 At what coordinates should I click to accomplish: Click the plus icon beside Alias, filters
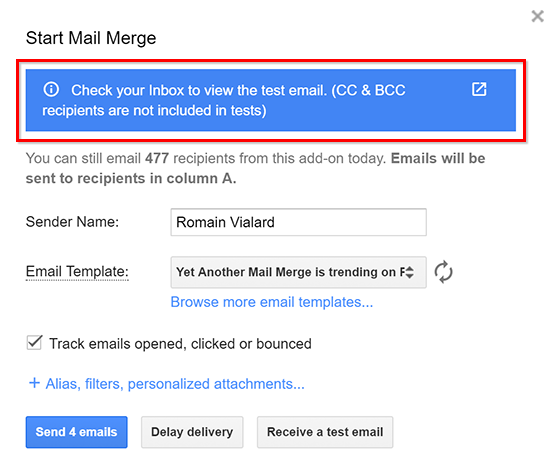coord(34,383)
